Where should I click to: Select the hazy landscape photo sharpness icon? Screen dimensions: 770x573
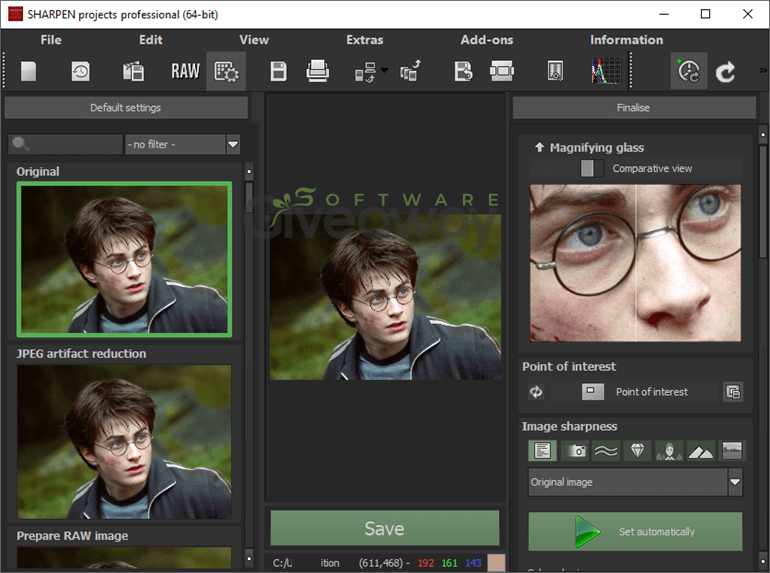(x=732, y=451)
